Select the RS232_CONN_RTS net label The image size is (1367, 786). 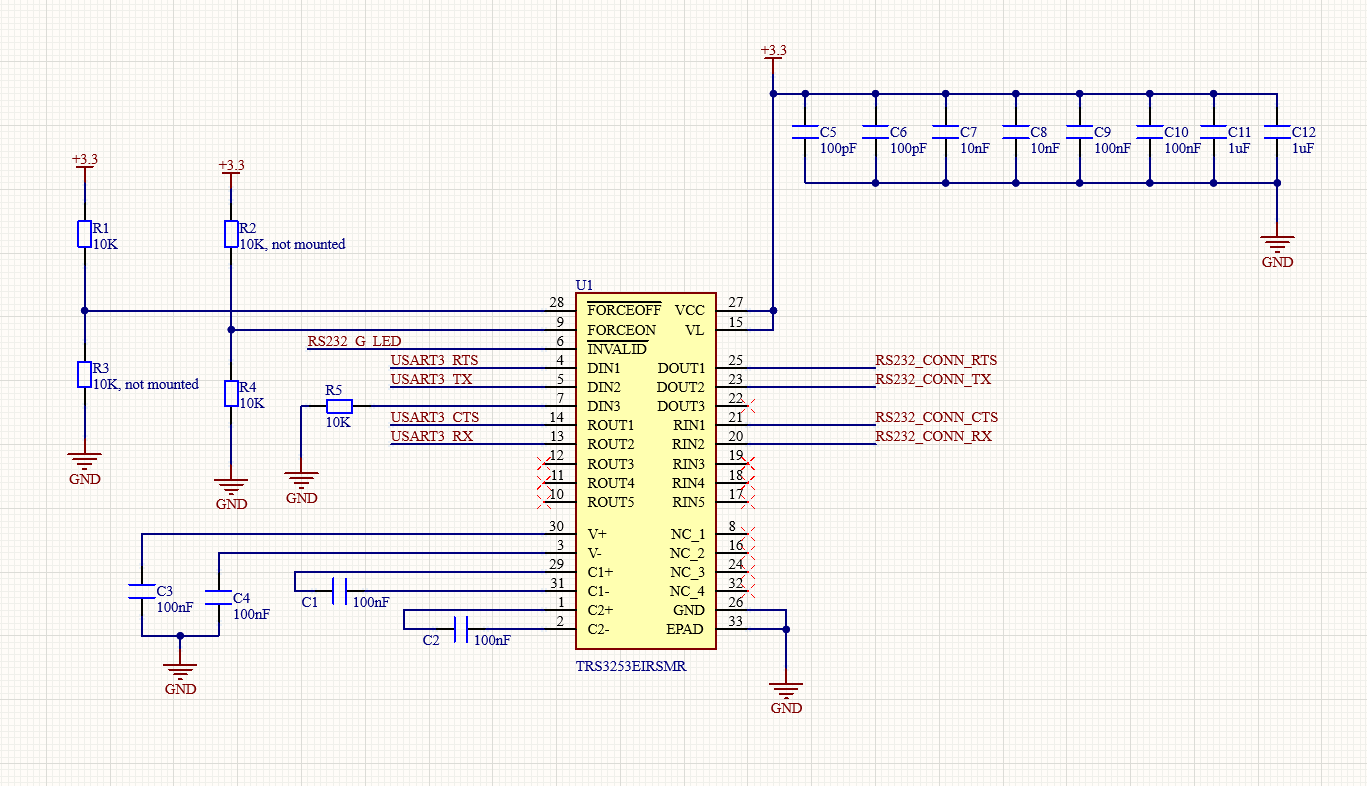click(x=936, y=360)
